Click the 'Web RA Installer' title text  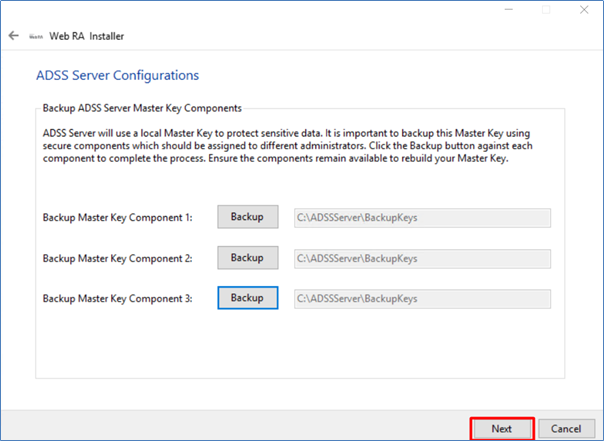87,36
